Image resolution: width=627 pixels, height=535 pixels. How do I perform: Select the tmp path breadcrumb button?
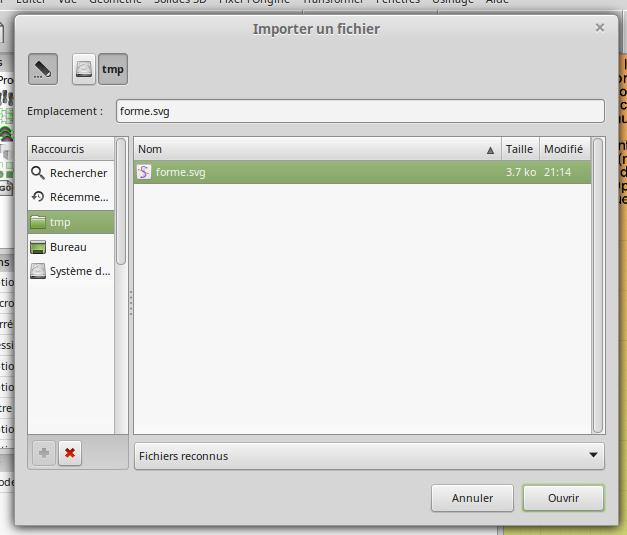click(x=112, y=69)
